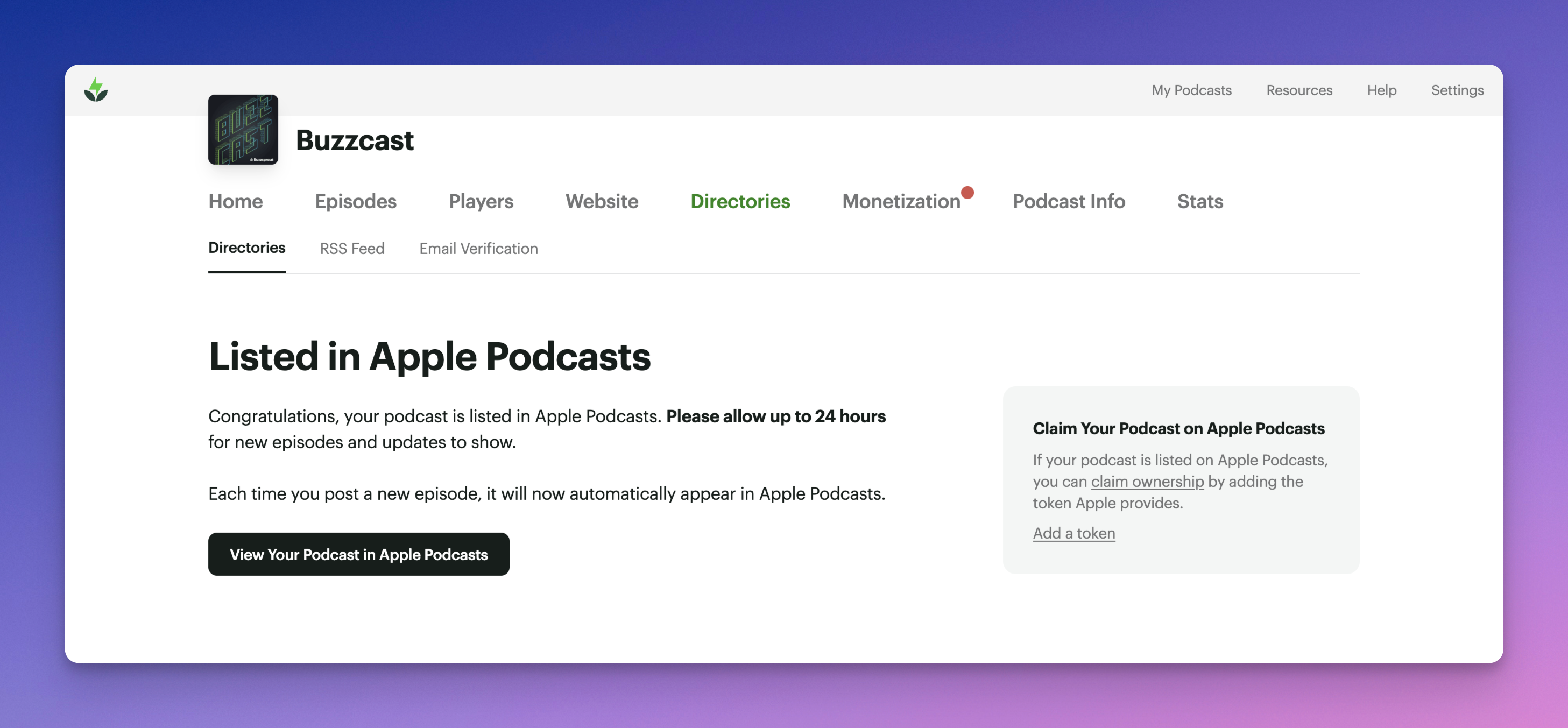This screenshot has width=1568, height=728.
Task: Click the Buzzcast podcast artwork thumbnail
Action: 243,129
